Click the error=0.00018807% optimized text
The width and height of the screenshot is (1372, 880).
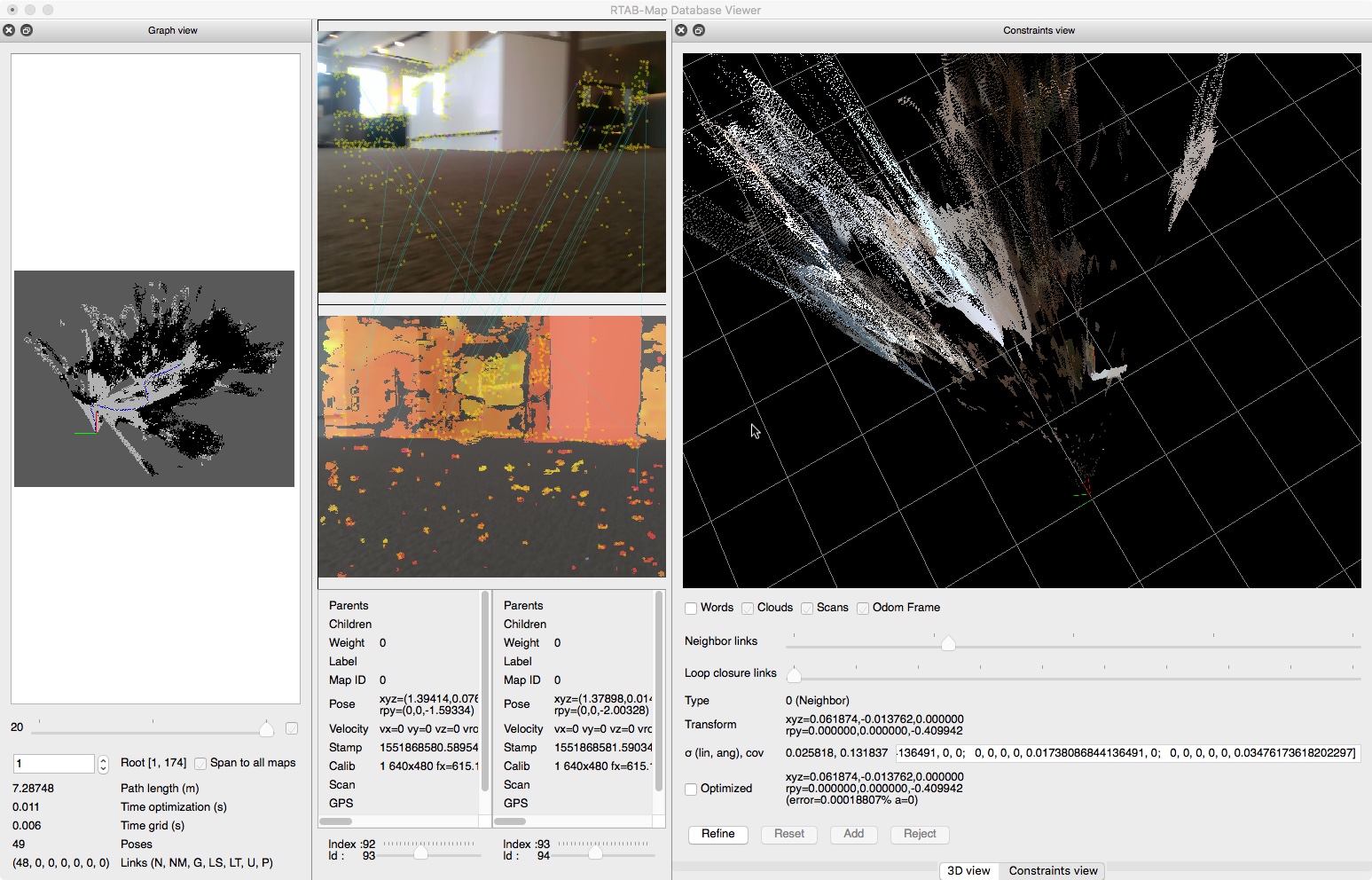click(851, 800)
